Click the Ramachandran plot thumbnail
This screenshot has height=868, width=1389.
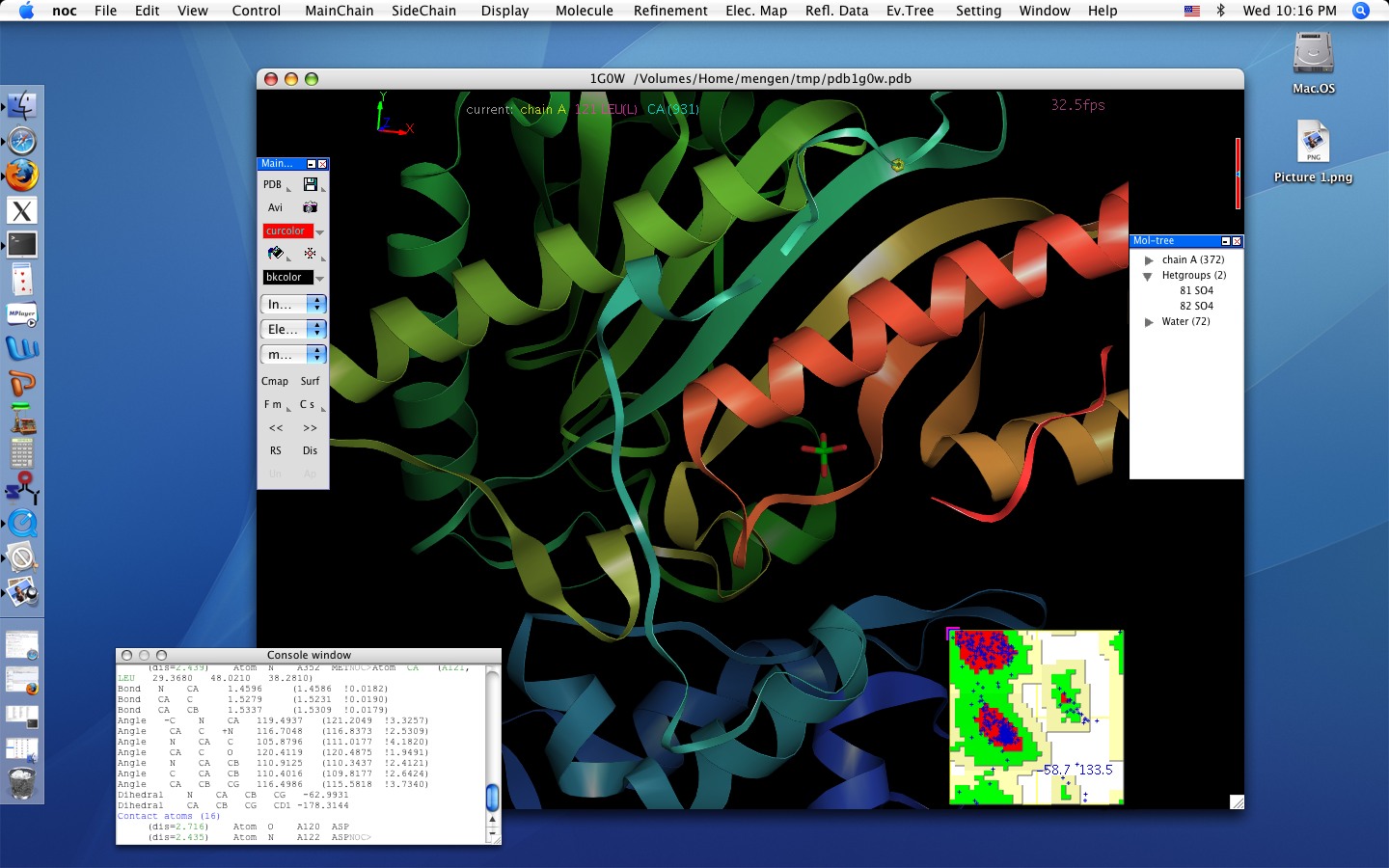coord(1036,717)
